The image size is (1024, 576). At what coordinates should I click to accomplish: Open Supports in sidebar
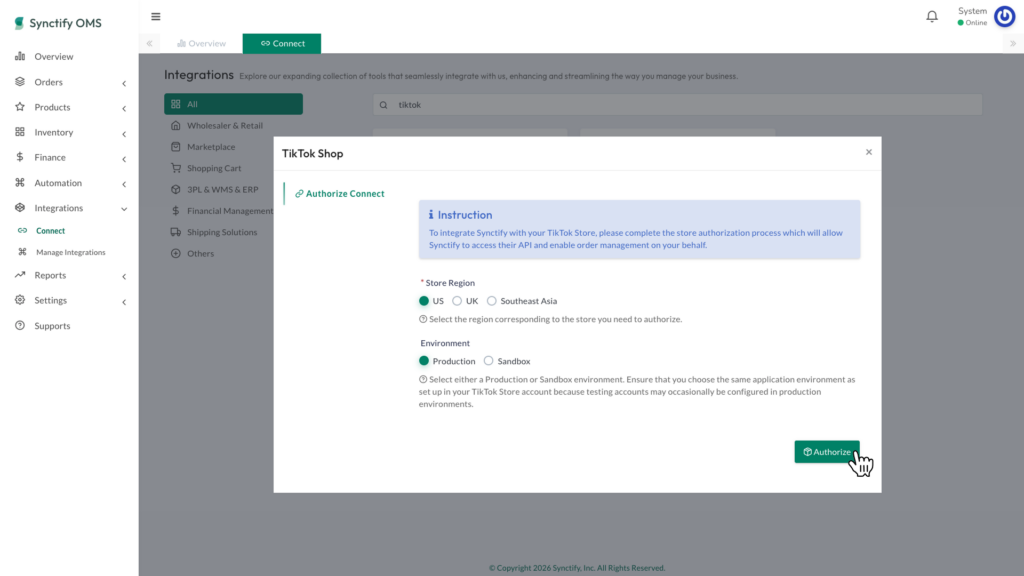pyautogui.click(x=52, y=326)
